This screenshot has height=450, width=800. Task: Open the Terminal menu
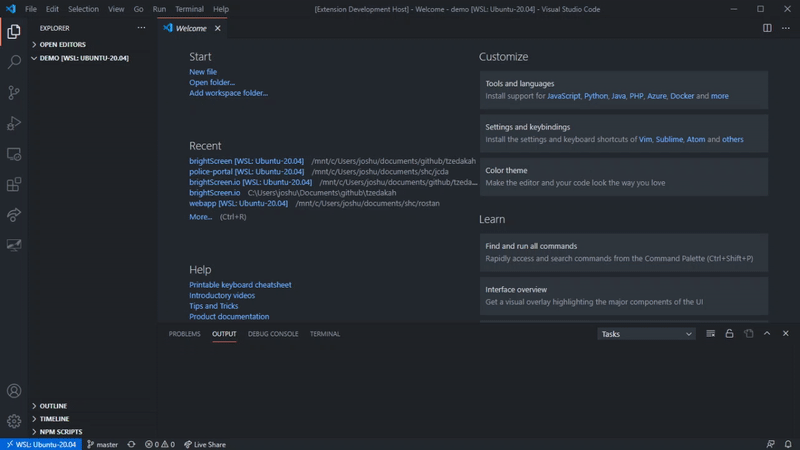click(x=189, y=9)
